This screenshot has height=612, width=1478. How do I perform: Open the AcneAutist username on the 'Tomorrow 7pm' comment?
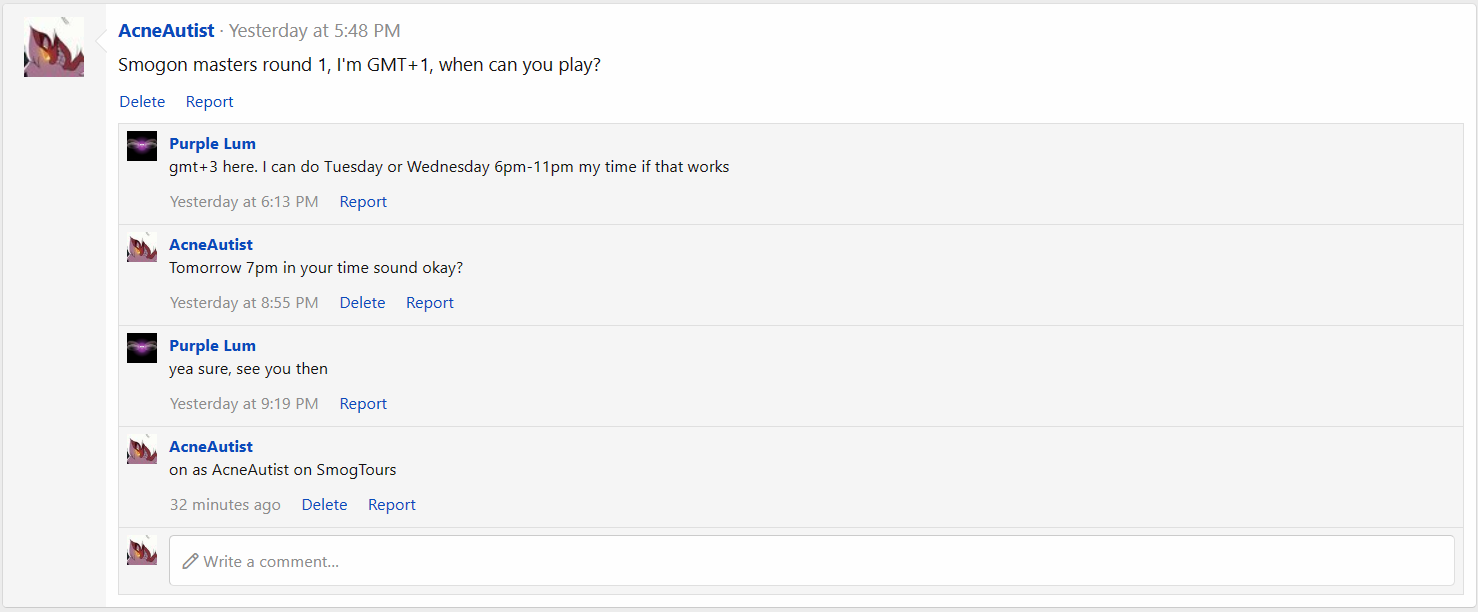[211, 245]
